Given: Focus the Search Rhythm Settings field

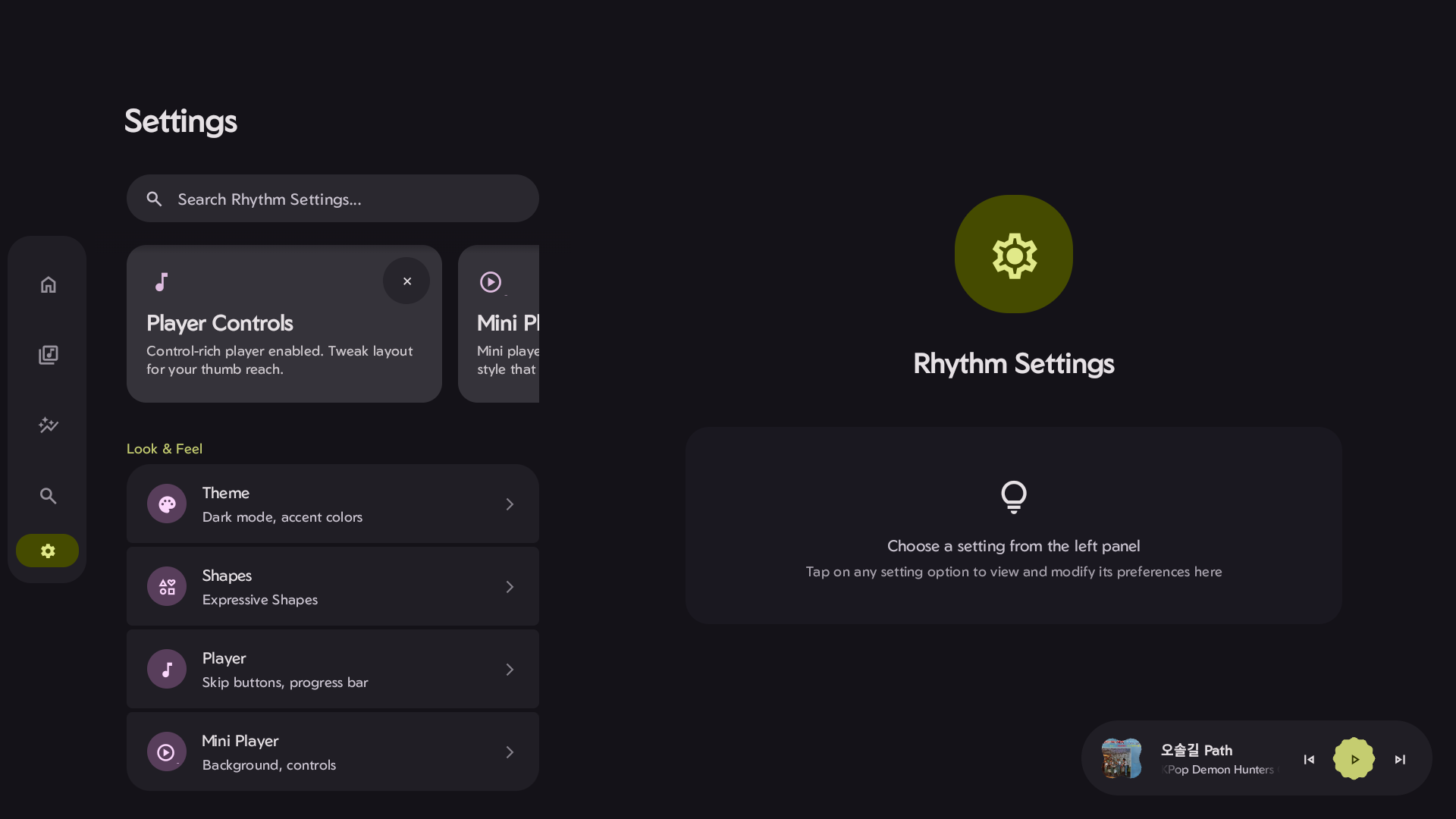Looking at the screenshot, I should pyautogui.click(x=332, y=199).
